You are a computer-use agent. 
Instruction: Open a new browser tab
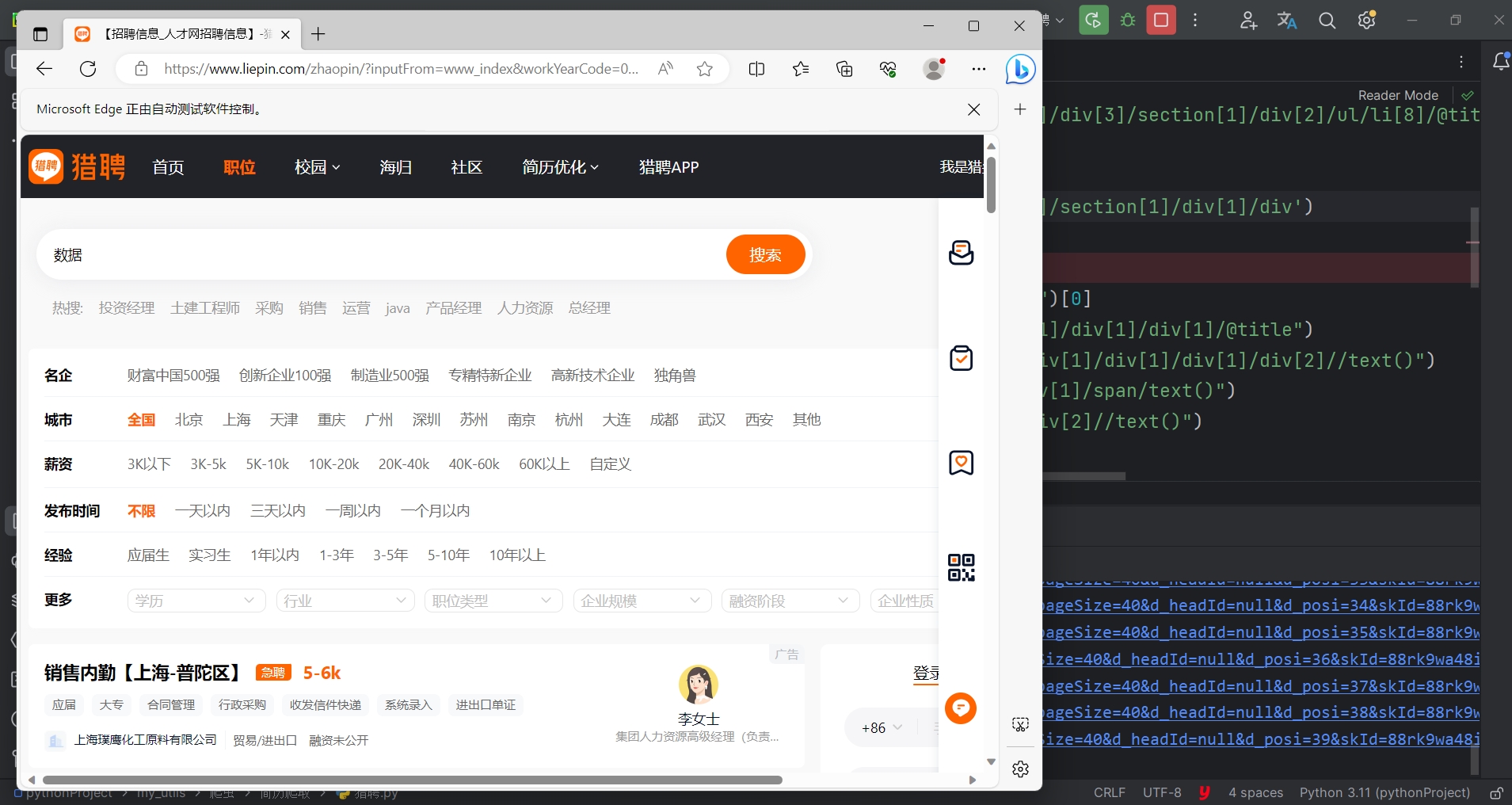point(318,34)
